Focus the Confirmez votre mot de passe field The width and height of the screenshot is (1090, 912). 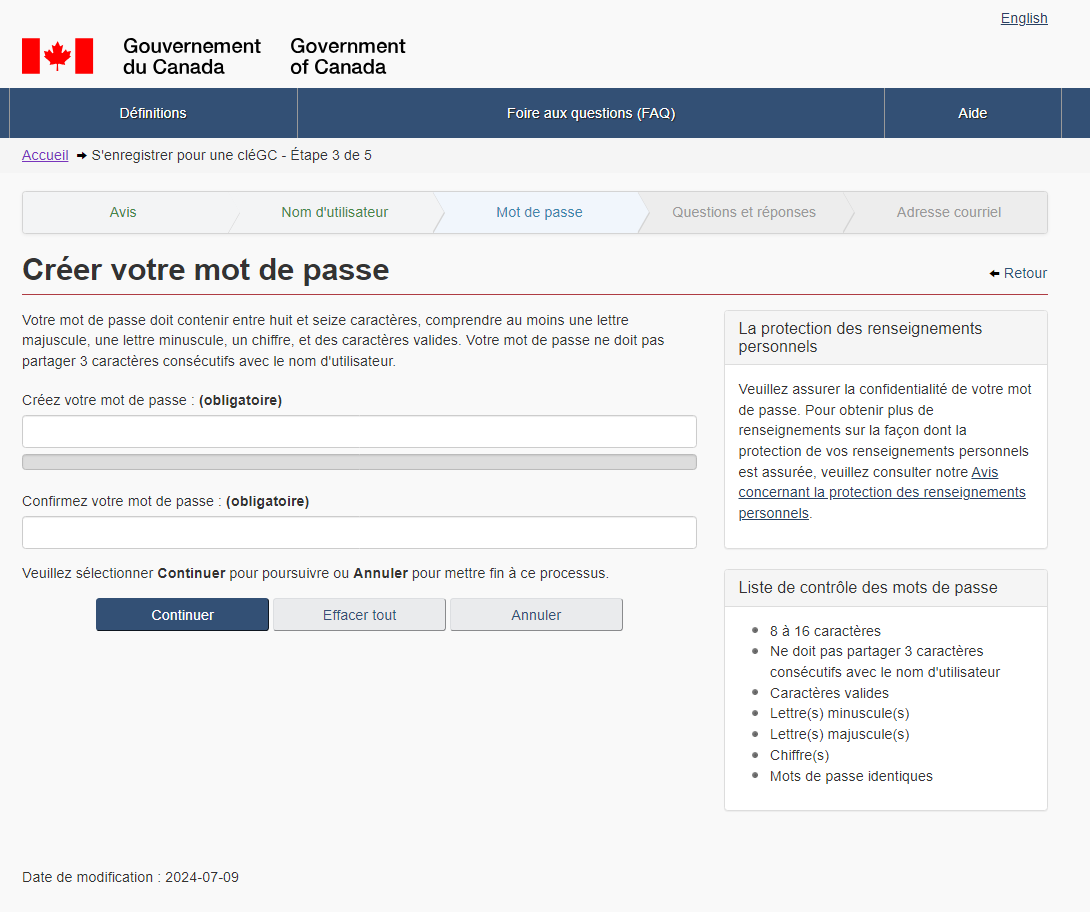click(x=359, y=533)
